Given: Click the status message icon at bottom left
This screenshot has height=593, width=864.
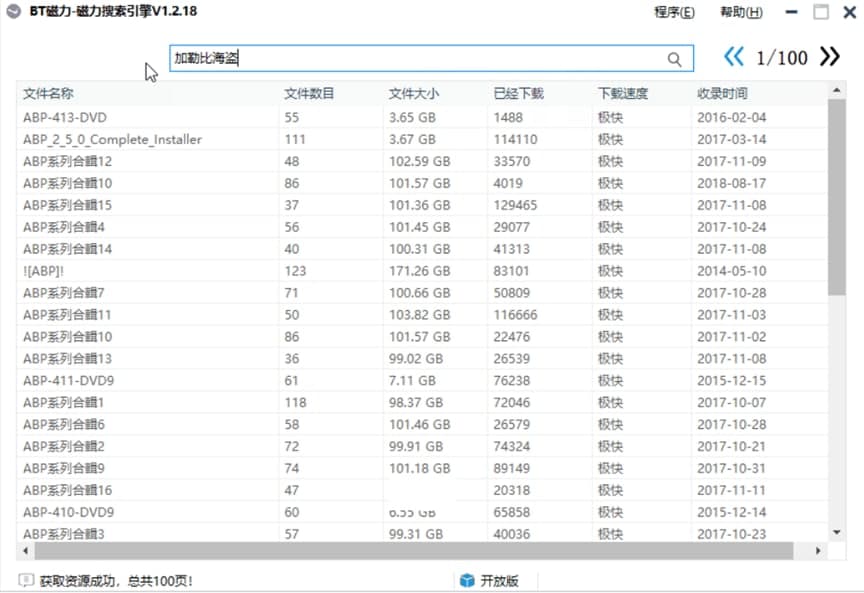Looking at the screenshot, I should pos(25,580).
